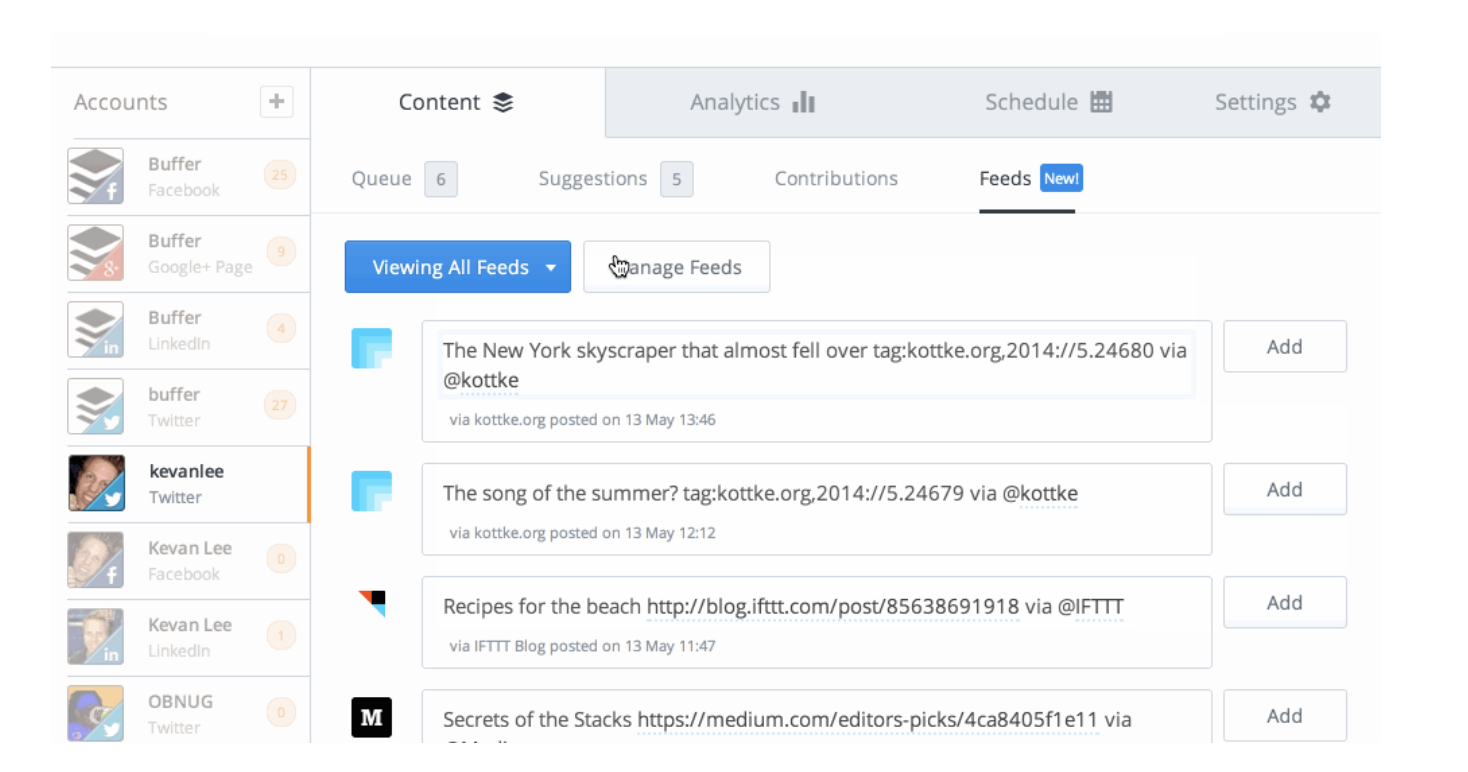Click the buffer Twitter avatar icon
This screenshot has height=772, width=1468.
tap(96, 407)
